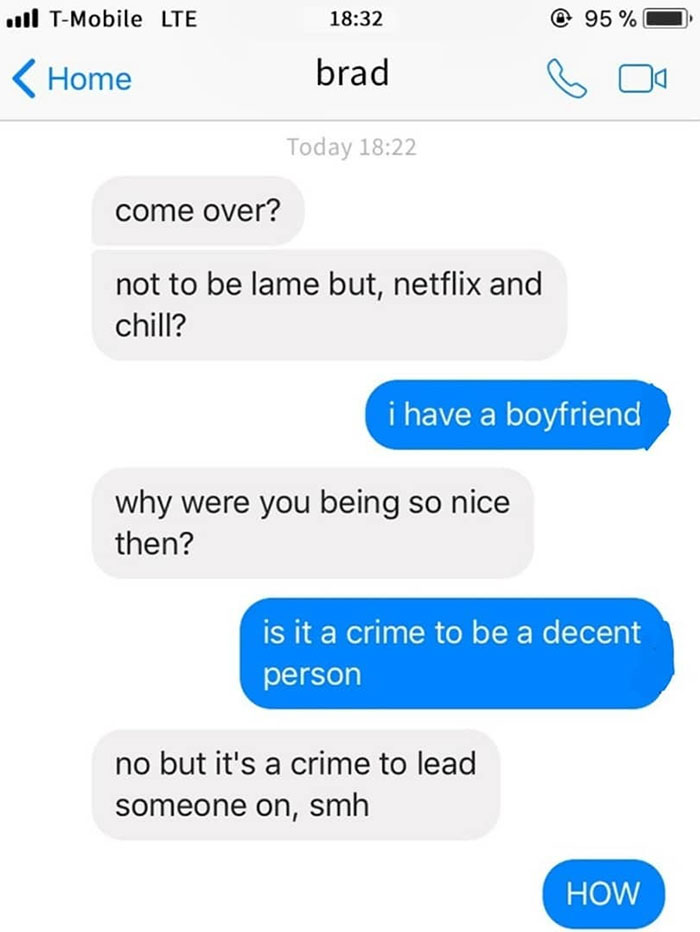Open brad's contact name header
Screen dimensions: 700x932
pyautogui.click(x=352, y=73)
